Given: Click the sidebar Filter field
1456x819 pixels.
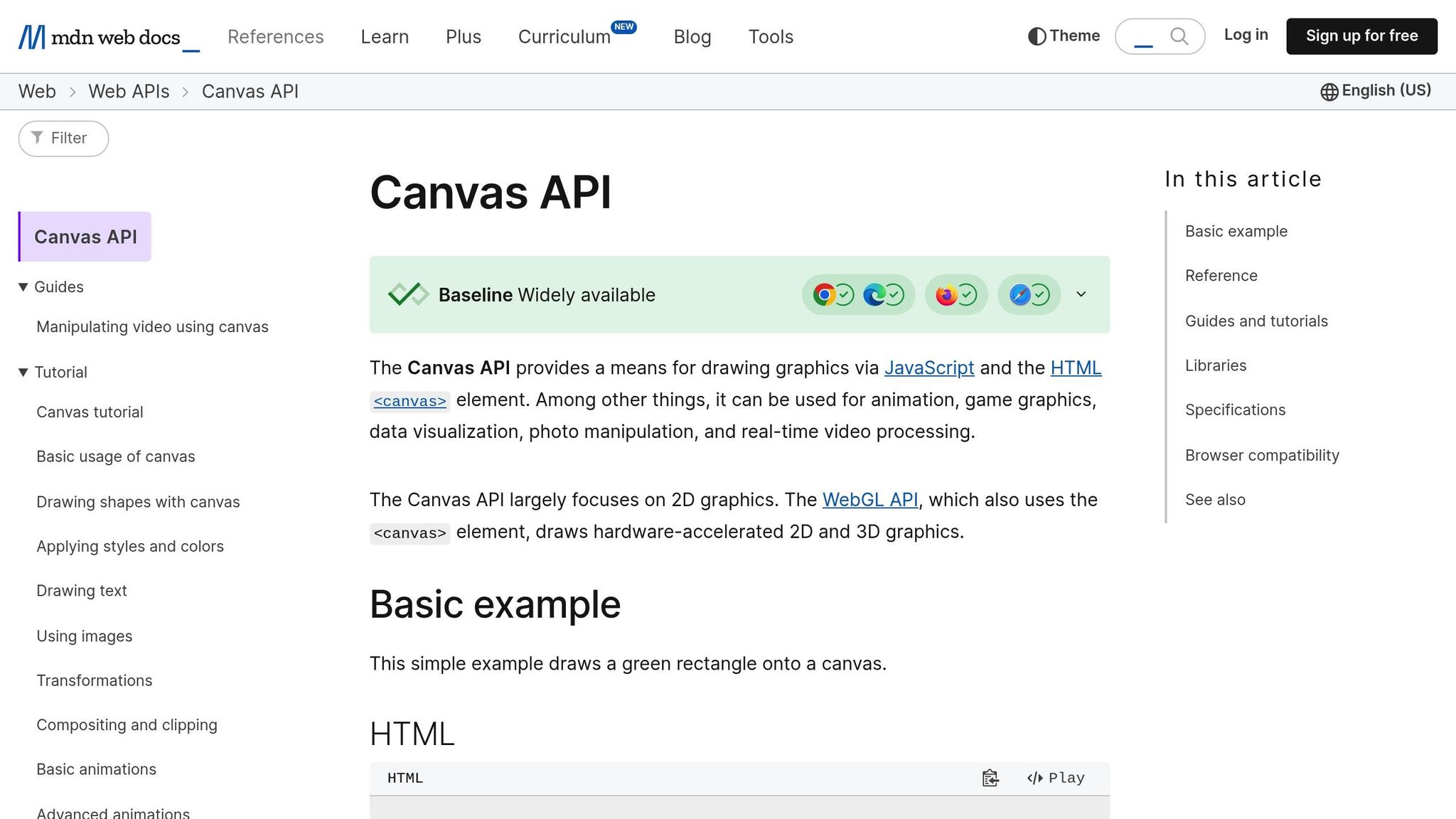Looking at the screenshot, I should (63, 138).
